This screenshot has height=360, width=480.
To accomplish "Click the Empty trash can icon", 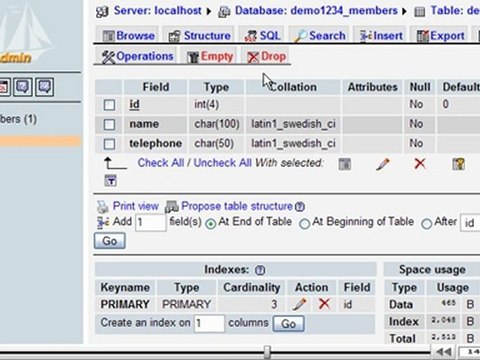I will (193, 57).
